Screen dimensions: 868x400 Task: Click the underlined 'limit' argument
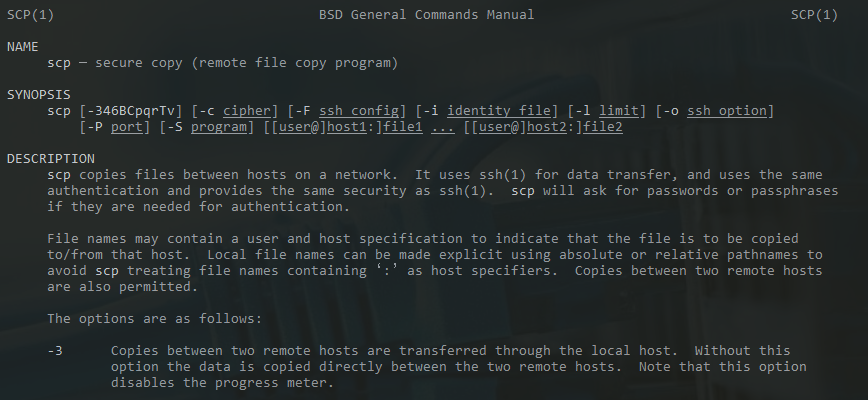click(618, 111)
